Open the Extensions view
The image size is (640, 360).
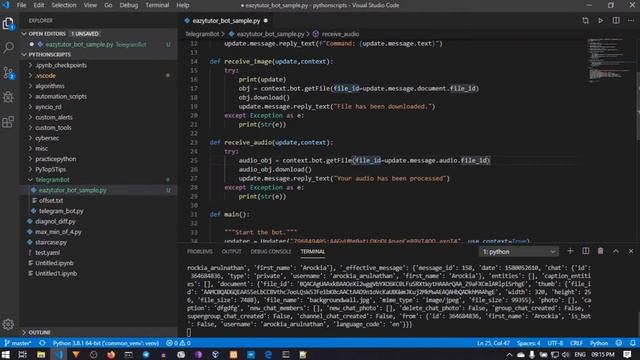[x=8, y=122]
